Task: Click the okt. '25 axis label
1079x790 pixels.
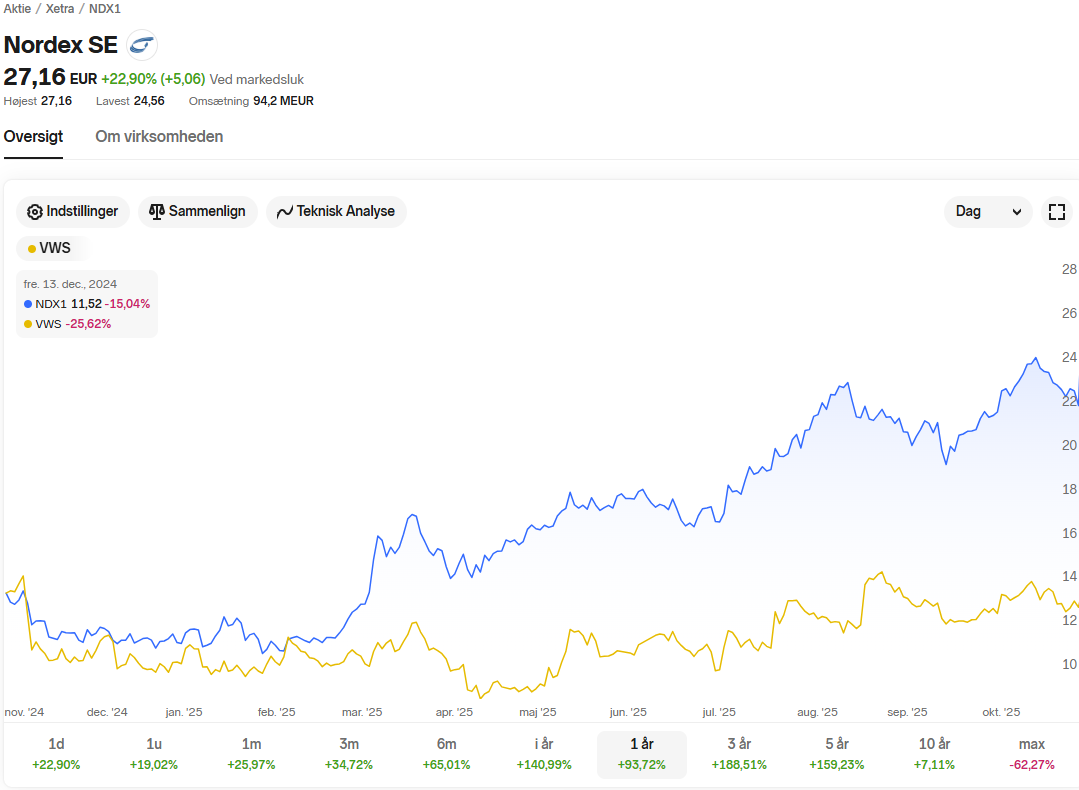Action: coord(1001,712)
